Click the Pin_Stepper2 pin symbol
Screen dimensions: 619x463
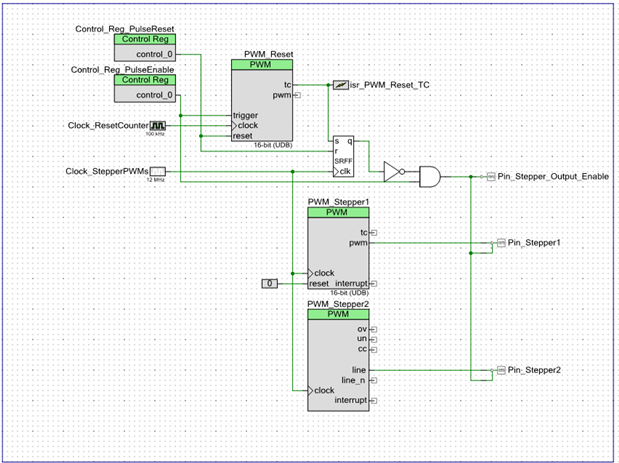click(501, 370)
